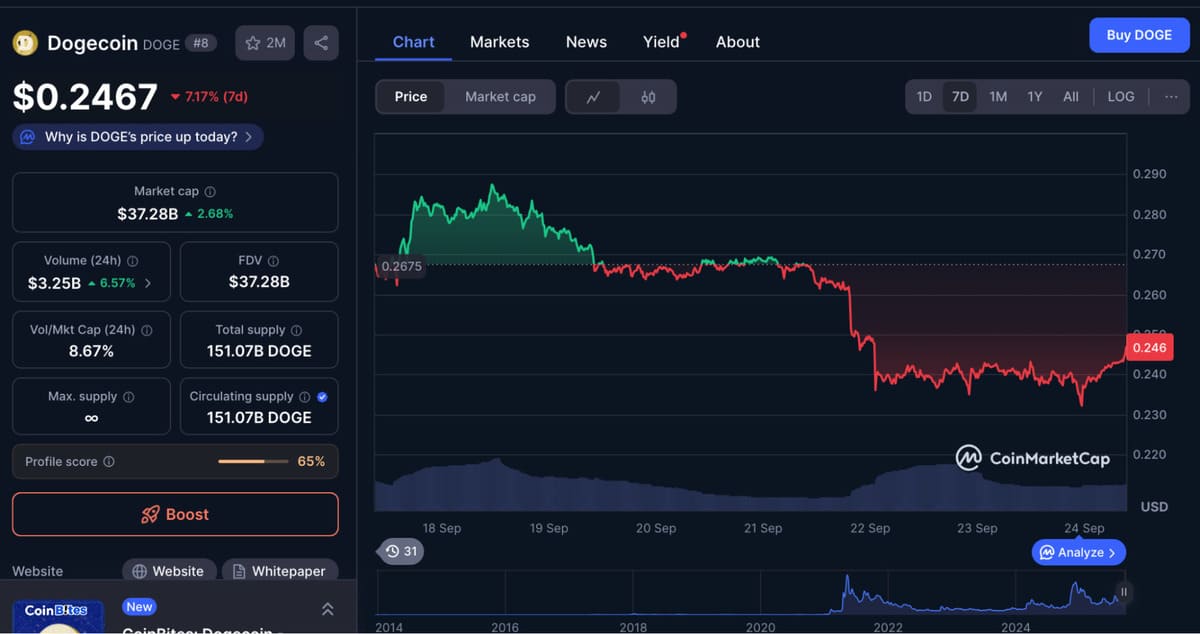Click the Max. supply infinity symbol

coord(91,418)
